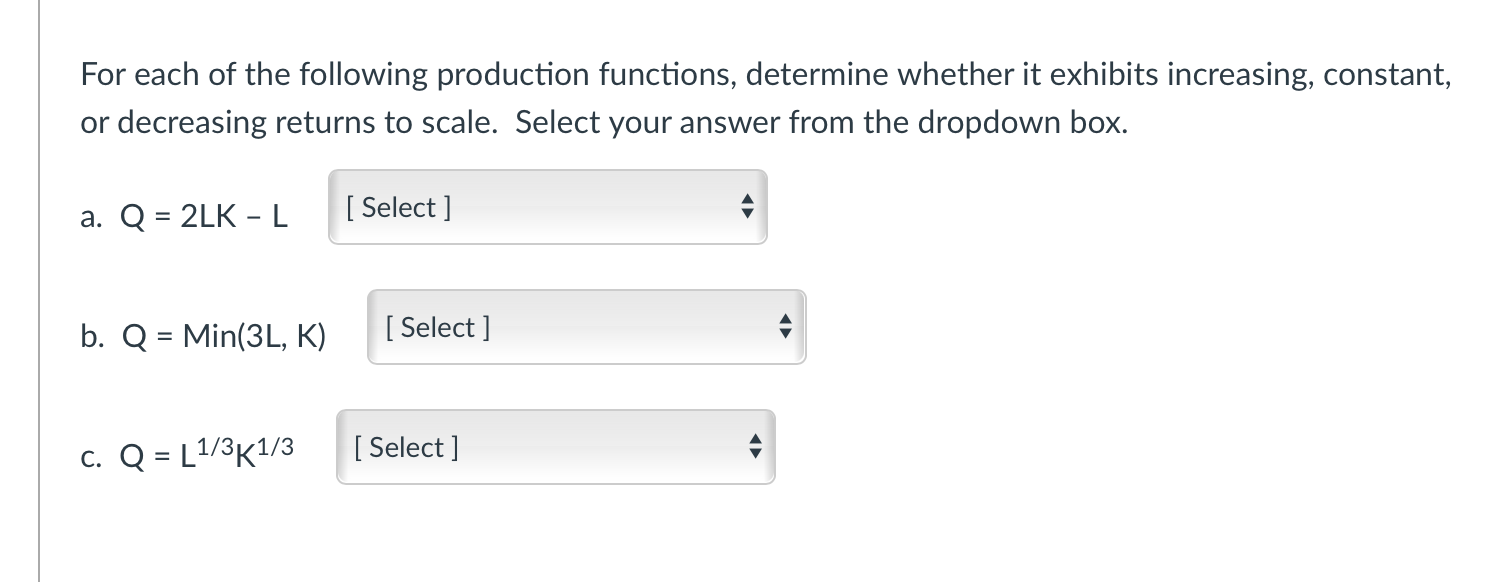Click the down arrow in the third select box
Image resolution: width=1506 pixels, height=582 pixels.
point(755,453)
